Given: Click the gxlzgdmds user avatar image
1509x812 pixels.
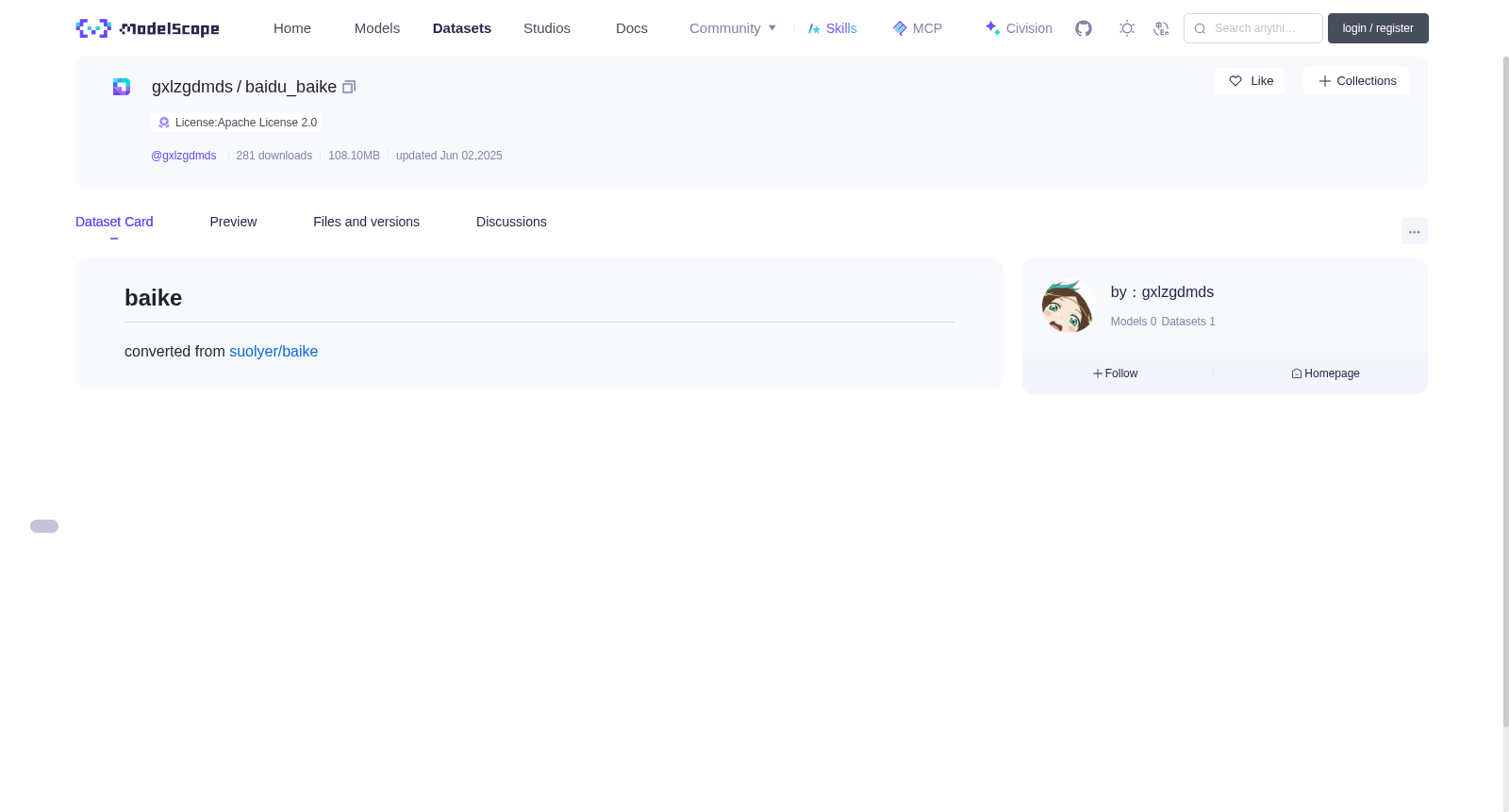Looking at the screenshot, I should click(1068, 306).
